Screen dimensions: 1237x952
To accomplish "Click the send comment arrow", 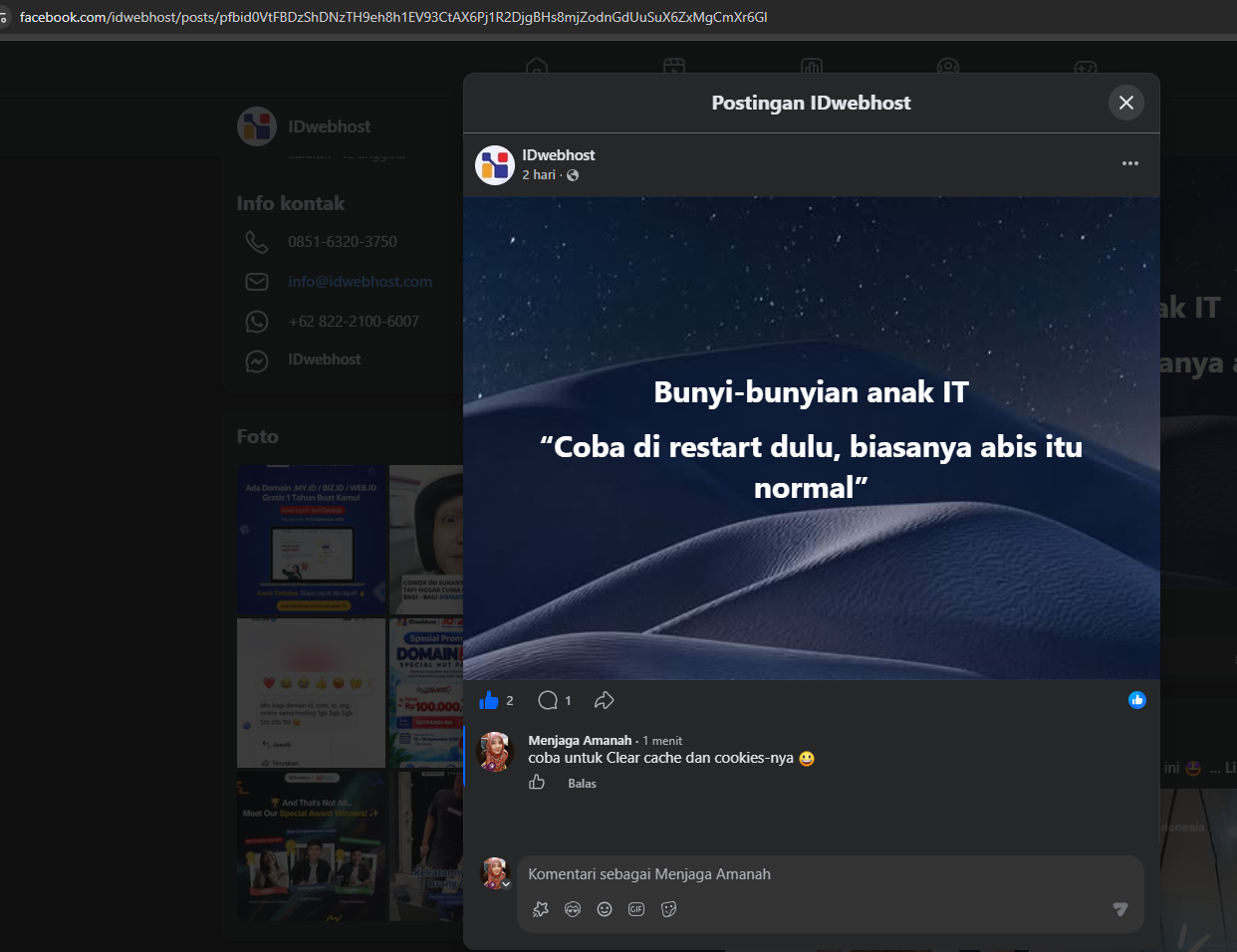I will coord(1120,908).
